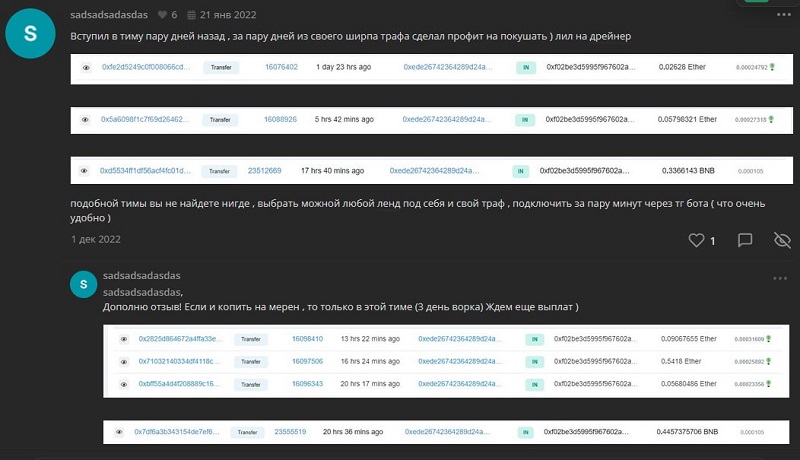Open three-dot menu on the reply comment
800x460 pixels.
[x=780, y=277]
